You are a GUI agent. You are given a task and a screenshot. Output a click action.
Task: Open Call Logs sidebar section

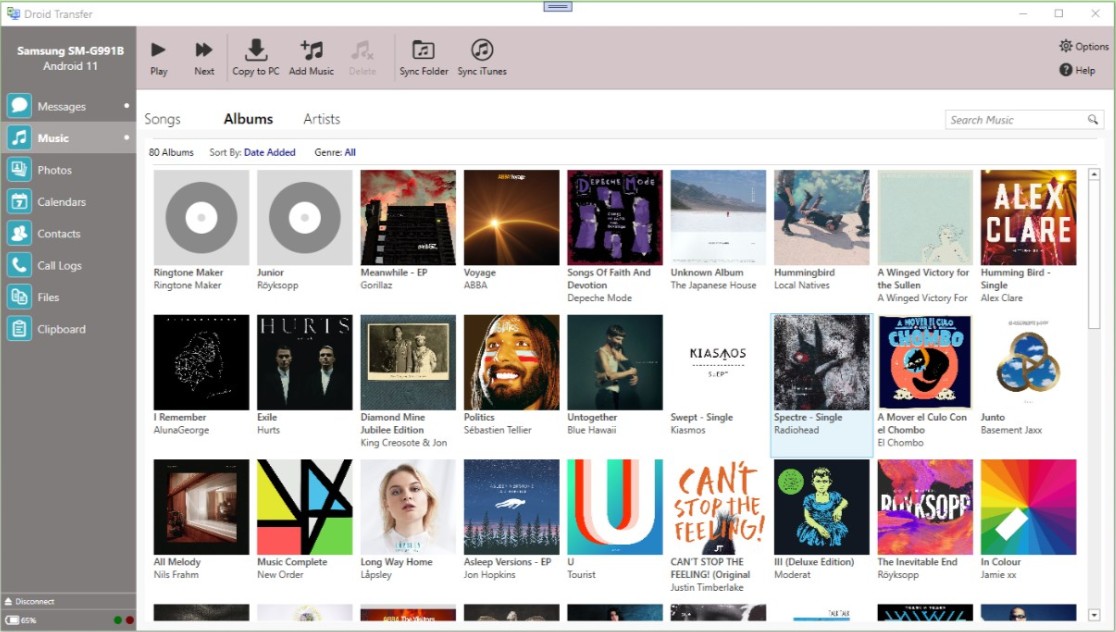(x=68, y=265)
